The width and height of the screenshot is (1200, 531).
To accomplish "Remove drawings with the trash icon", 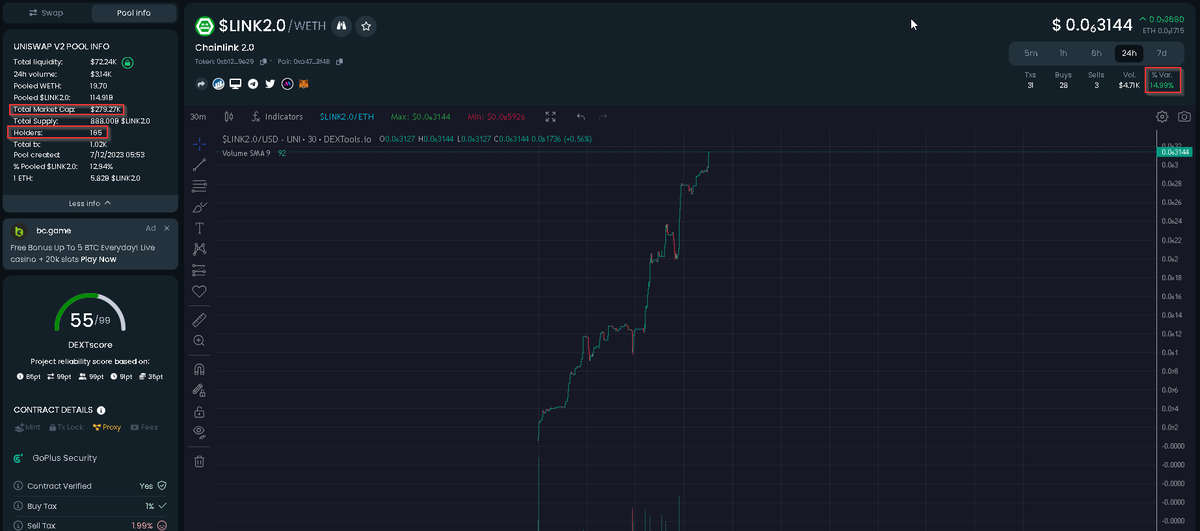I will click(x=199, y=461).
